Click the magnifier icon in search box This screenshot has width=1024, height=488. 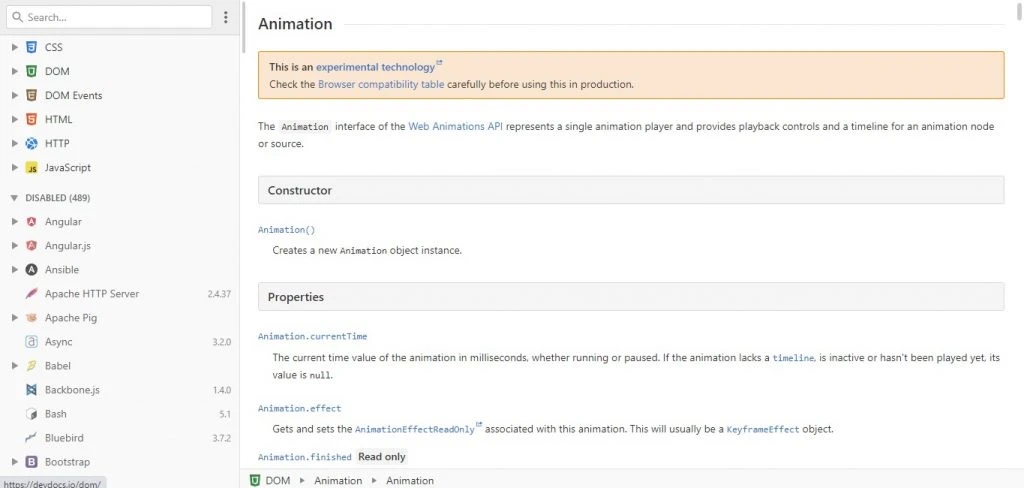point(18,17)
